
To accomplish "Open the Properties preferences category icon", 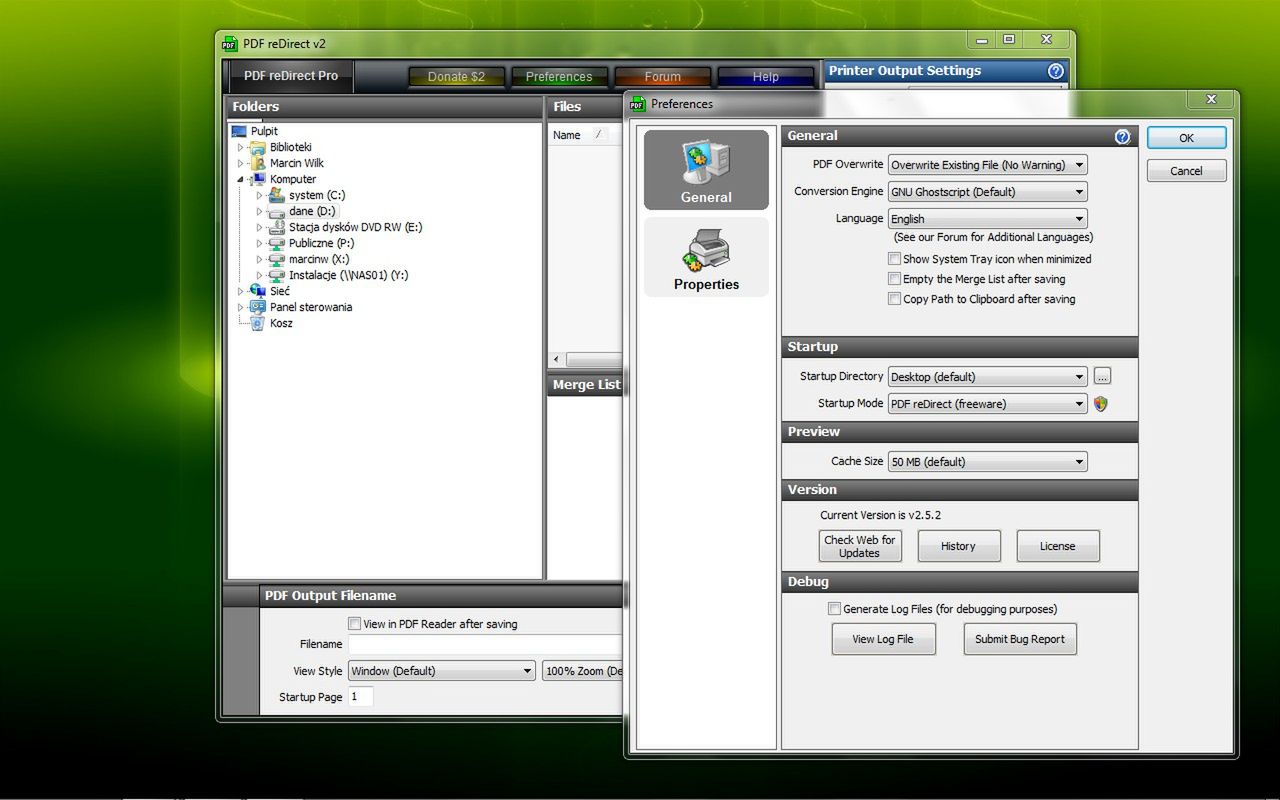I will (x=706, y=257).
